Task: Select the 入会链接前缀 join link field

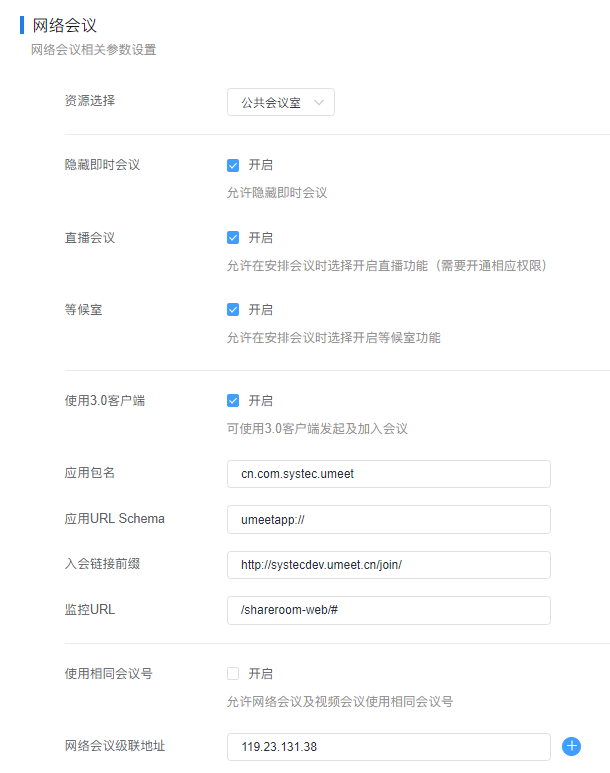Action: tap(388, 565)
